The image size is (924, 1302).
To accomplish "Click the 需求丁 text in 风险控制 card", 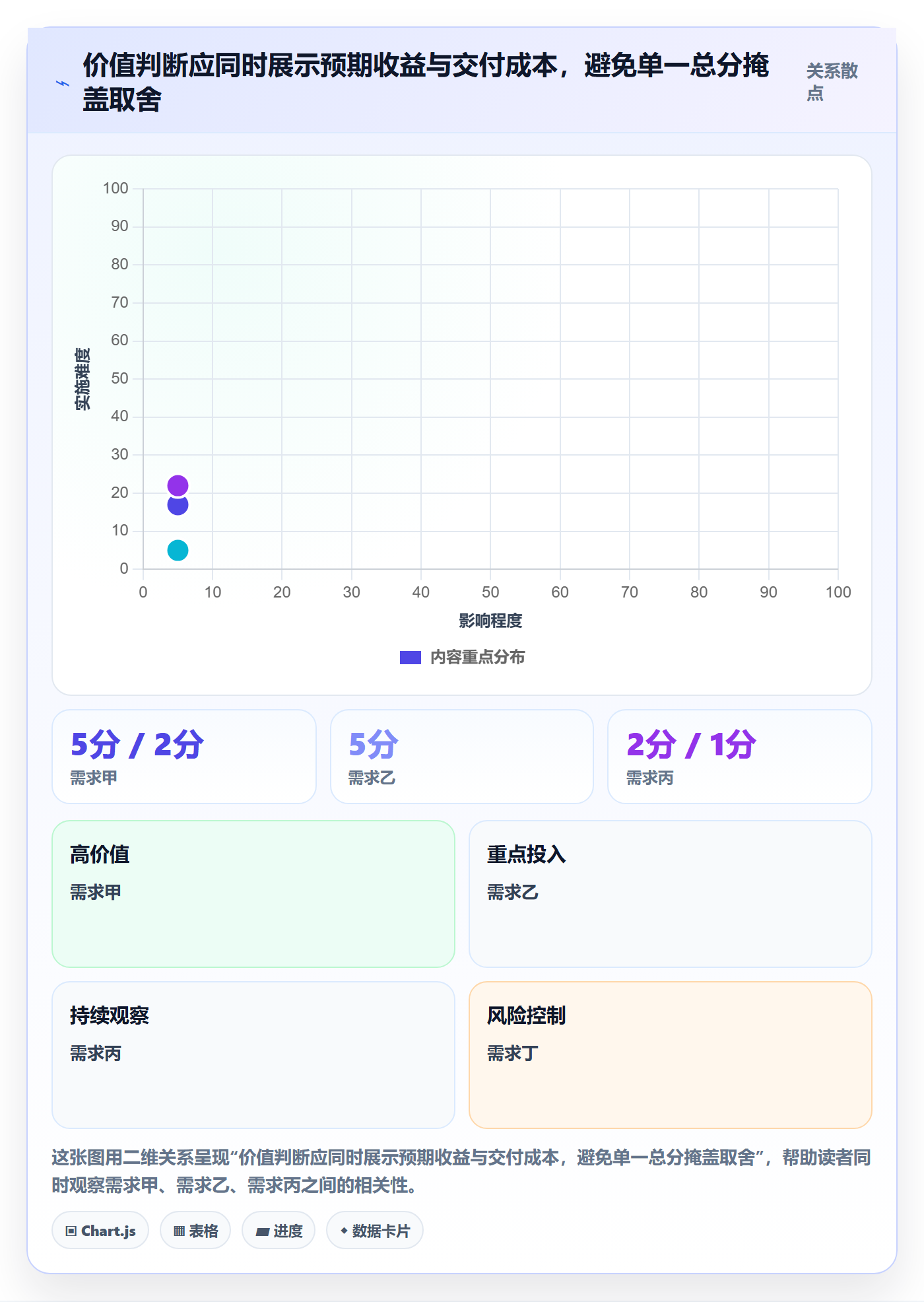I will point(513,1054).
